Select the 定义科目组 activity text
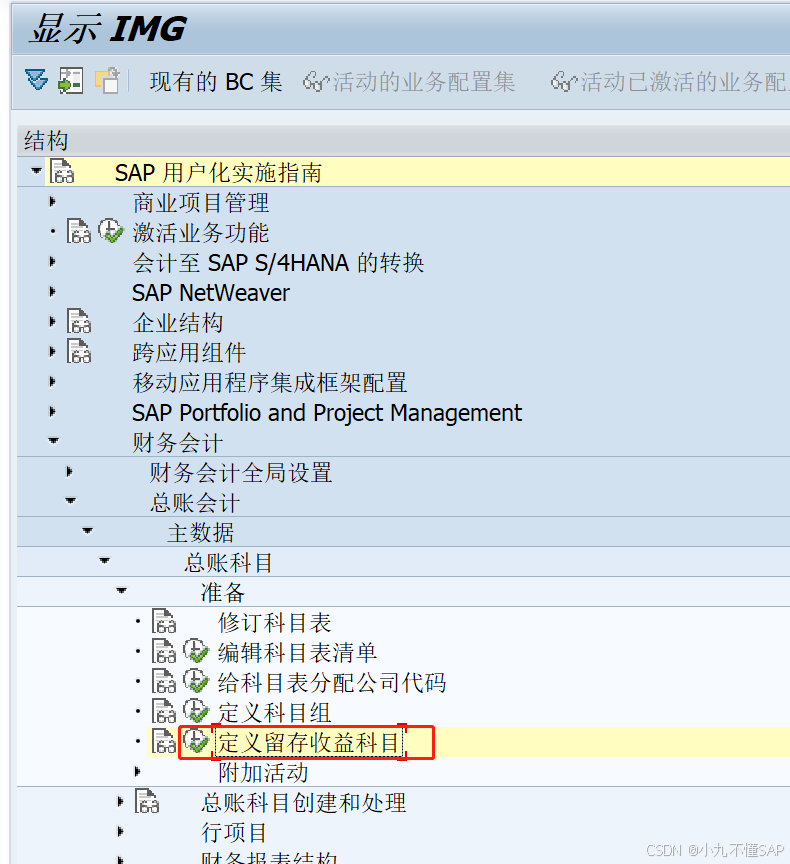The height and width of the screenshot is (864, 790). coord(274,712)
